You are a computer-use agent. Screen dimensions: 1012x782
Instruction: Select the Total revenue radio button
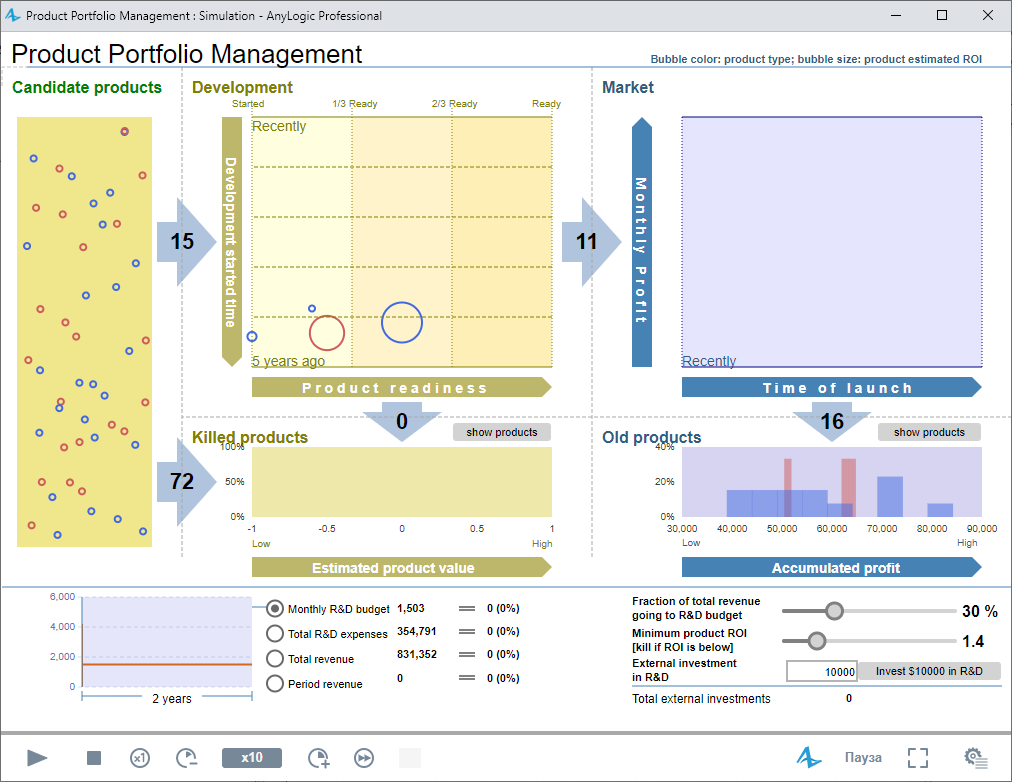pyautogui.click(x=275, y=659)
